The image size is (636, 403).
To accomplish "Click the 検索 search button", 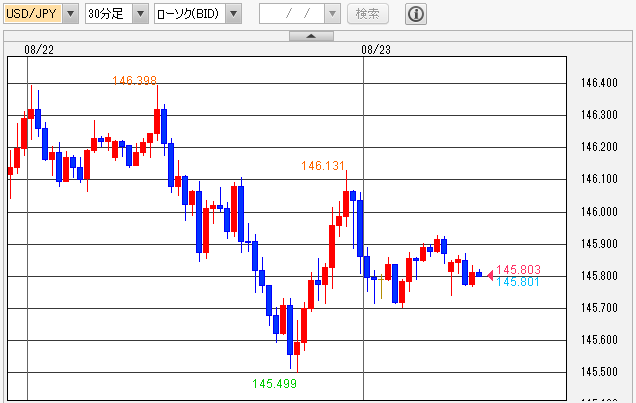I will (368, 14).
